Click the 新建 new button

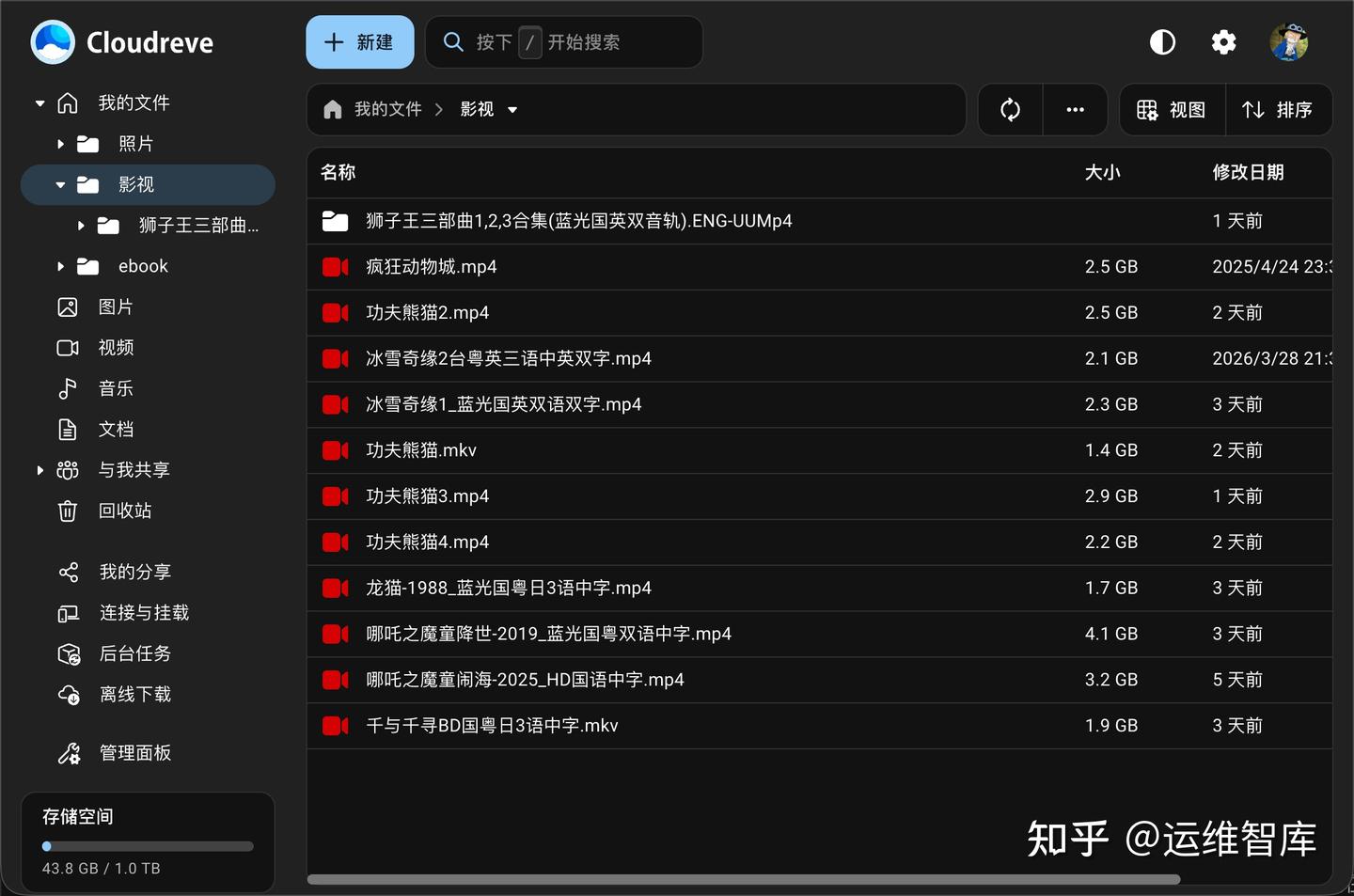coord(360,42)
